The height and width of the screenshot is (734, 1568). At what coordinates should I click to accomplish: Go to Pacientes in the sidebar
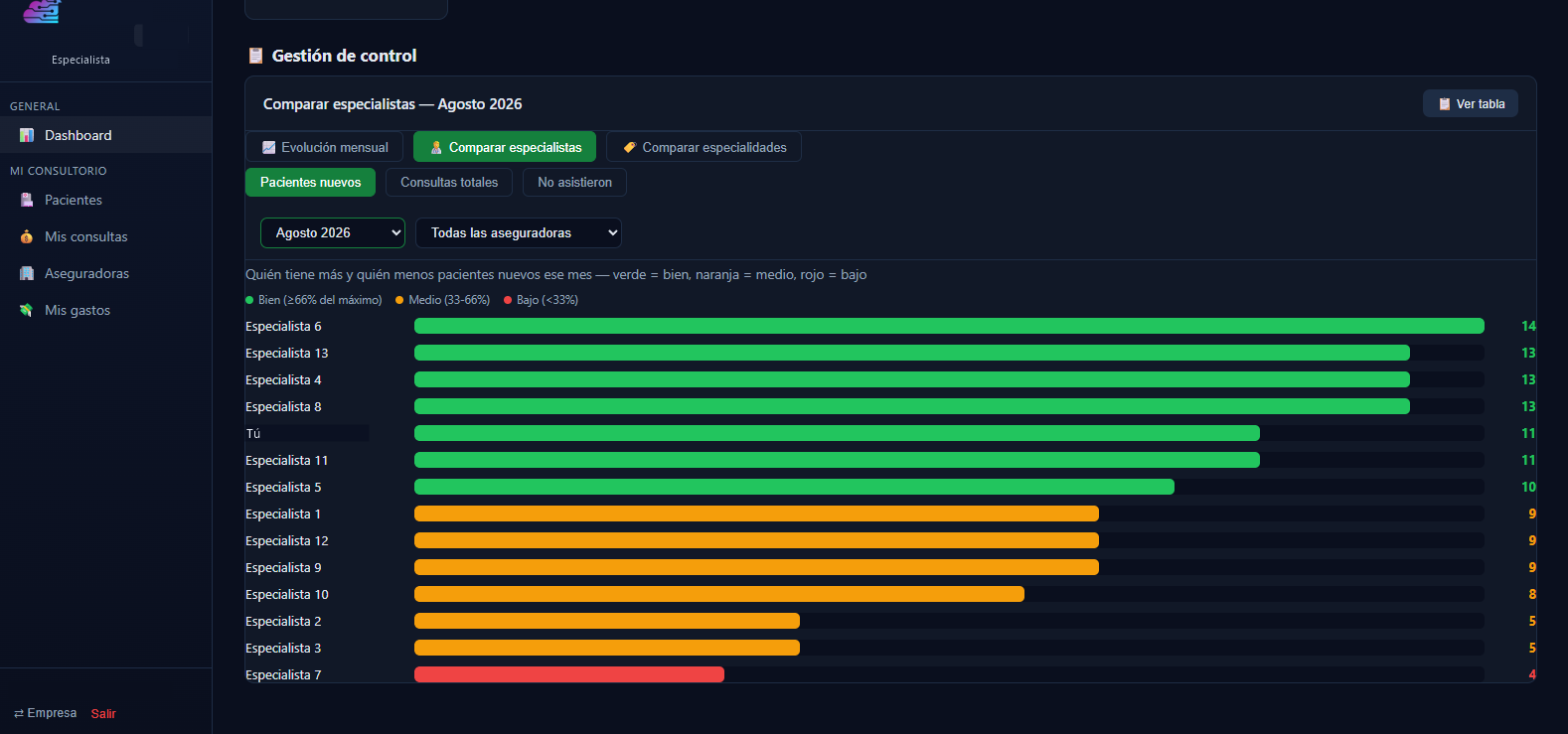coord(105,200)
